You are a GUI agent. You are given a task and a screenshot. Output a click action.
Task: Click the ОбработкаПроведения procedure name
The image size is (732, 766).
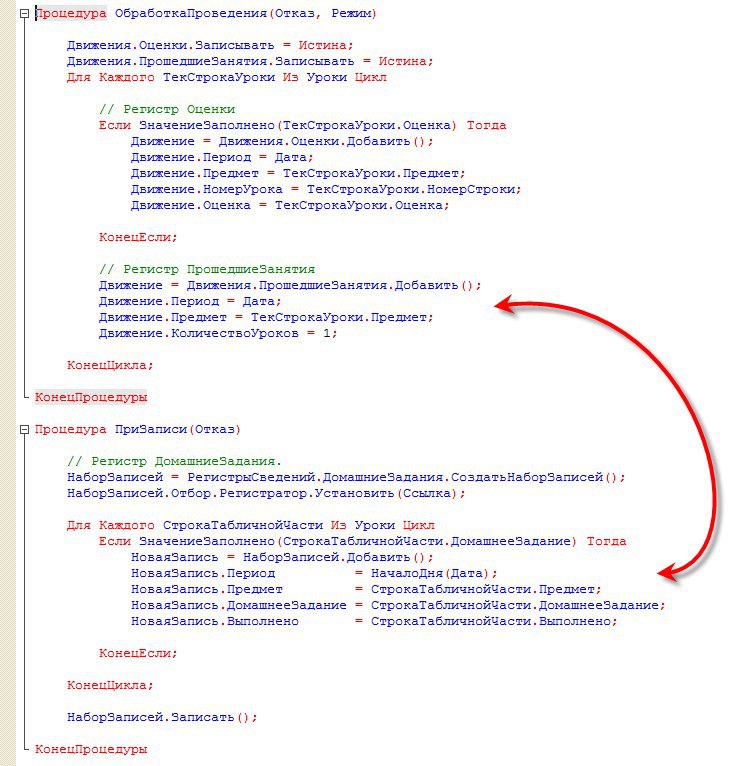191,14
